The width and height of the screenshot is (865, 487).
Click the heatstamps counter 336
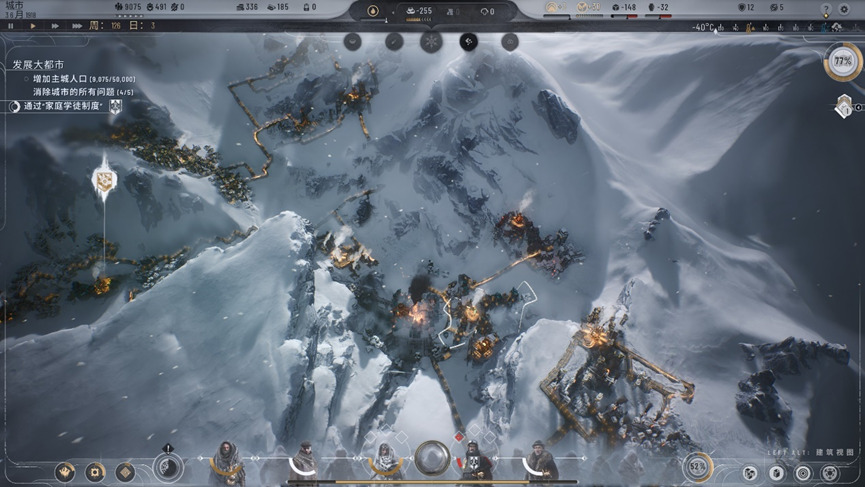coord(248,7)
